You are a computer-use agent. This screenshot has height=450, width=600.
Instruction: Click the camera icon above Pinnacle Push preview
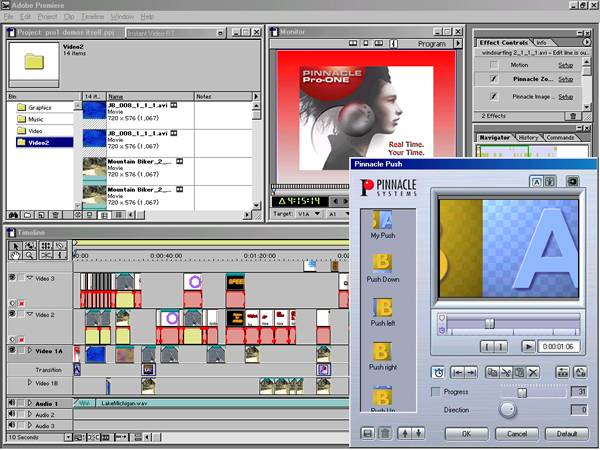tap(573, 181)
